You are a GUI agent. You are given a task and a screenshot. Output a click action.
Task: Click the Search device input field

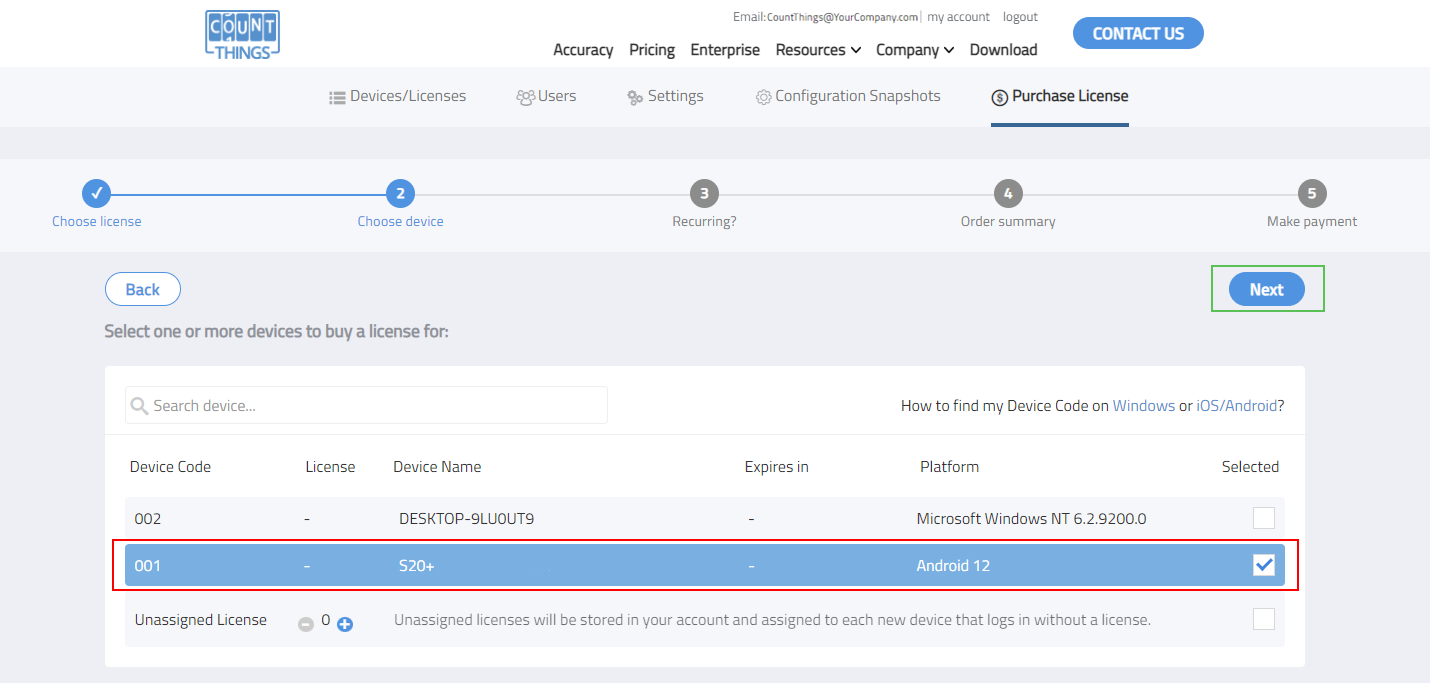coord(366,406)
